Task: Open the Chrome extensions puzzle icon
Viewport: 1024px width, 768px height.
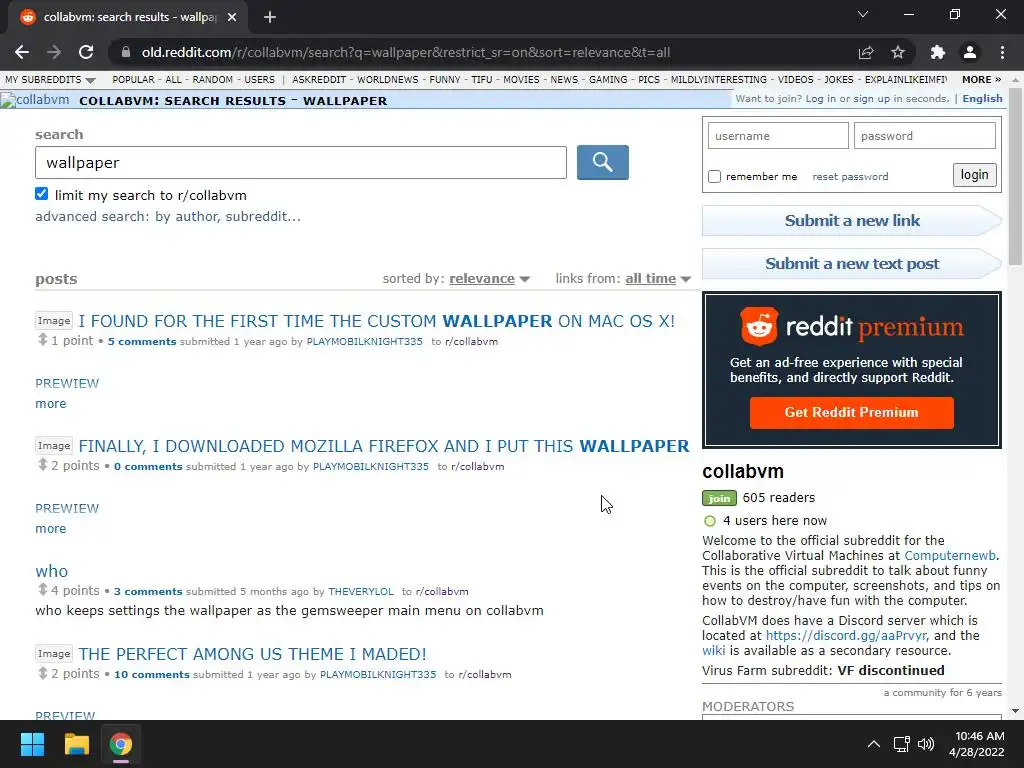Action: (938, 52)
